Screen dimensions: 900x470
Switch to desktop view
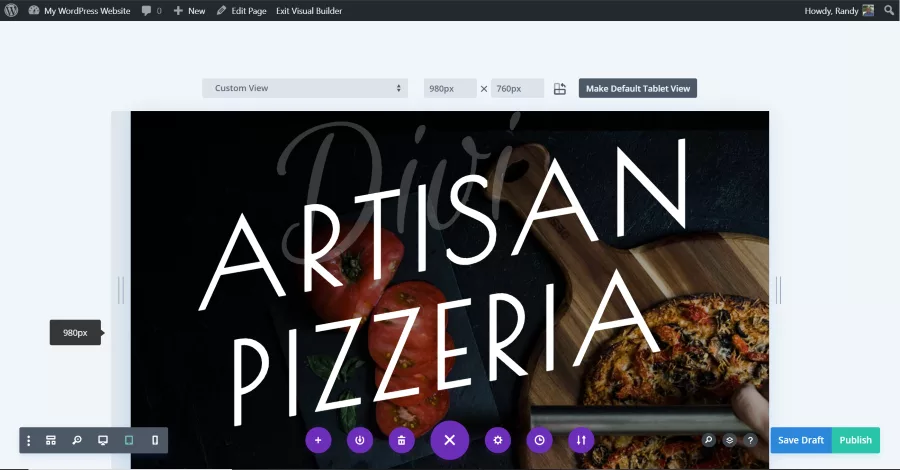pyautogui.click(x=103, y=440)
